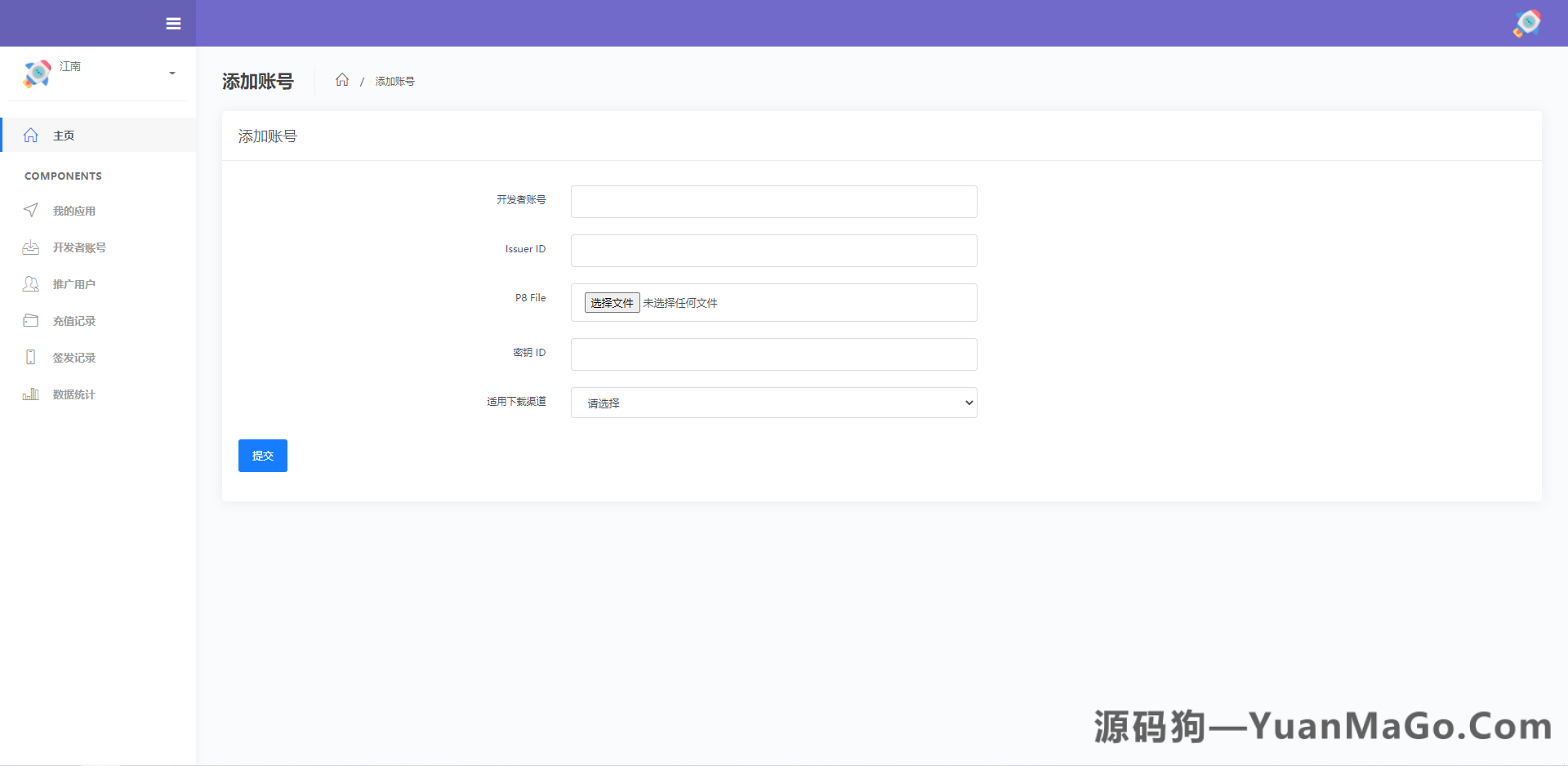The width and height of the screenshot is (1568, 766).
Task: Click the 选择文件 file upload button
Action: (x=612, y=302)
